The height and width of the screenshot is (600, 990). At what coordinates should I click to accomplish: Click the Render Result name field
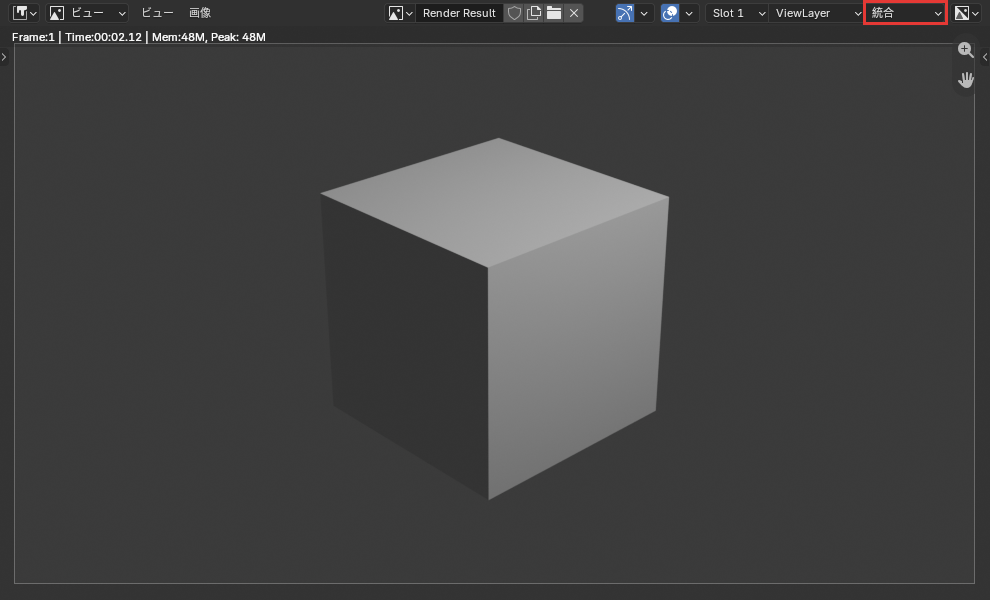pyautogui.click(x=459, y=13)
